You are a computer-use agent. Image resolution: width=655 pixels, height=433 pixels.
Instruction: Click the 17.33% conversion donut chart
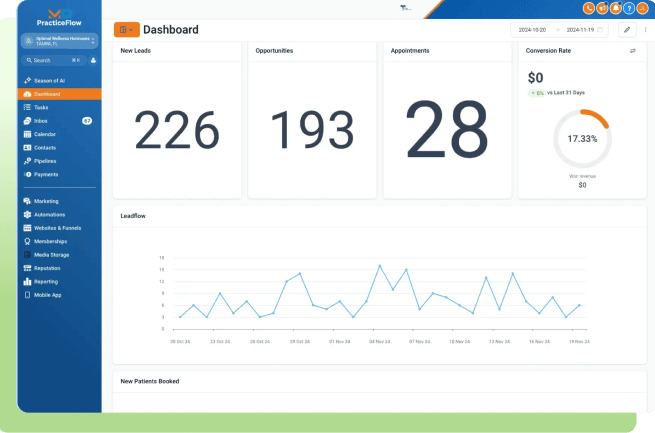(582, 139)
